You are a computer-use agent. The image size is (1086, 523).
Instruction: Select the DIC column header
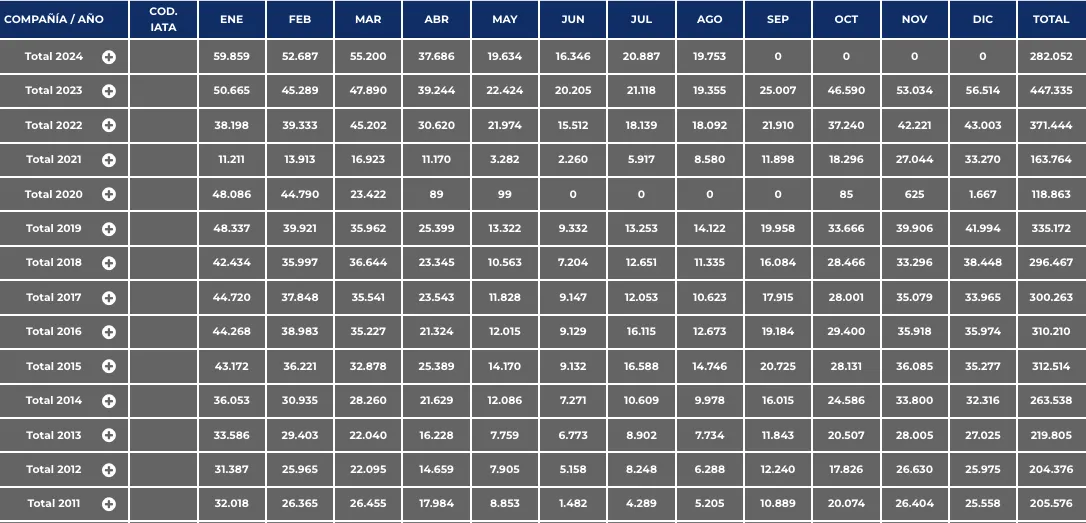point(982,20)
